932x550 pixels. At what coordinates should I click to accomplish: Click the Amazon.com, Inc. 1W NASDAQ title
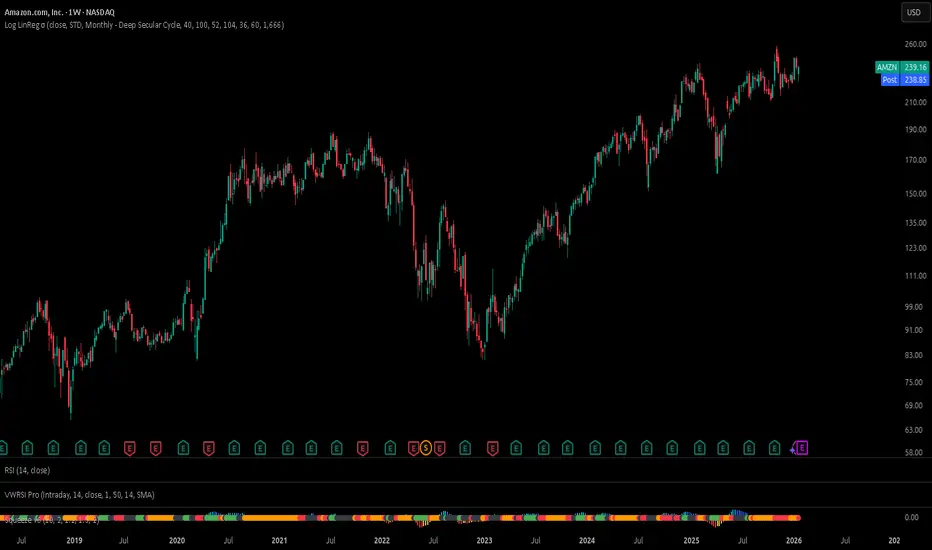coord(59,12)
